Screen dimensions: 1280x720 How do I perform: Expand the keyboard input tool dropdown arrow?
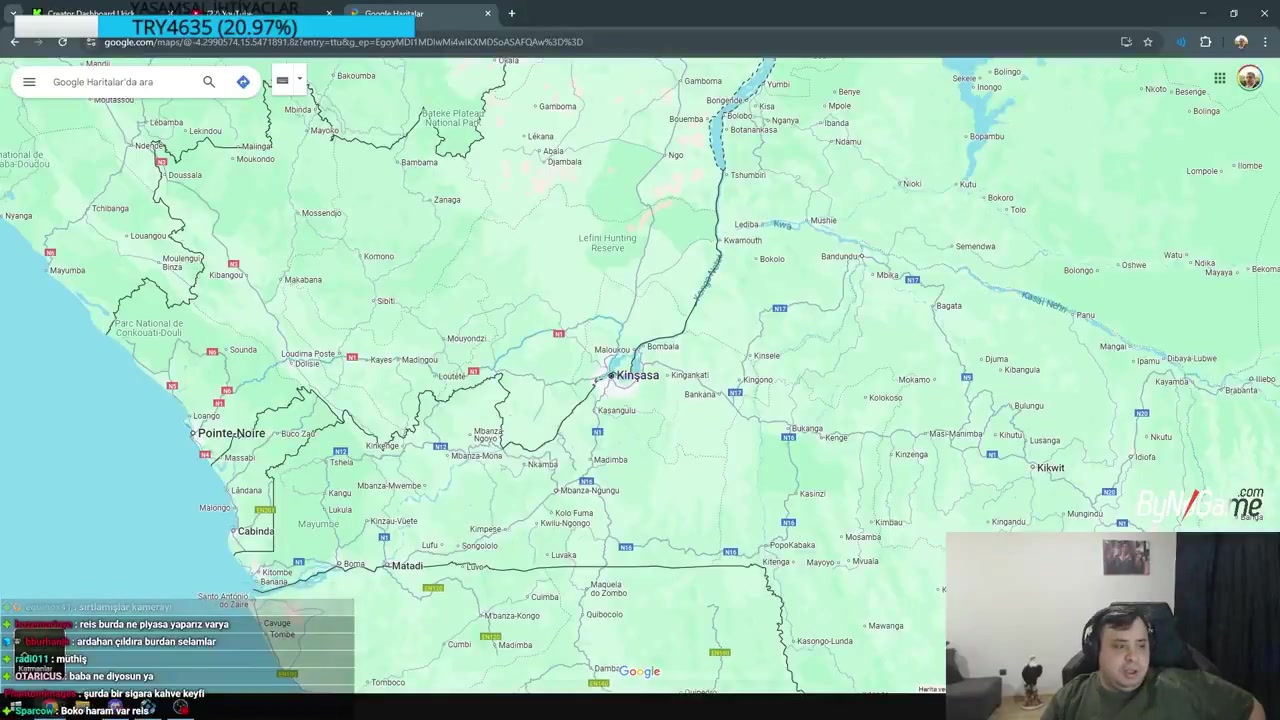point(299,80)
